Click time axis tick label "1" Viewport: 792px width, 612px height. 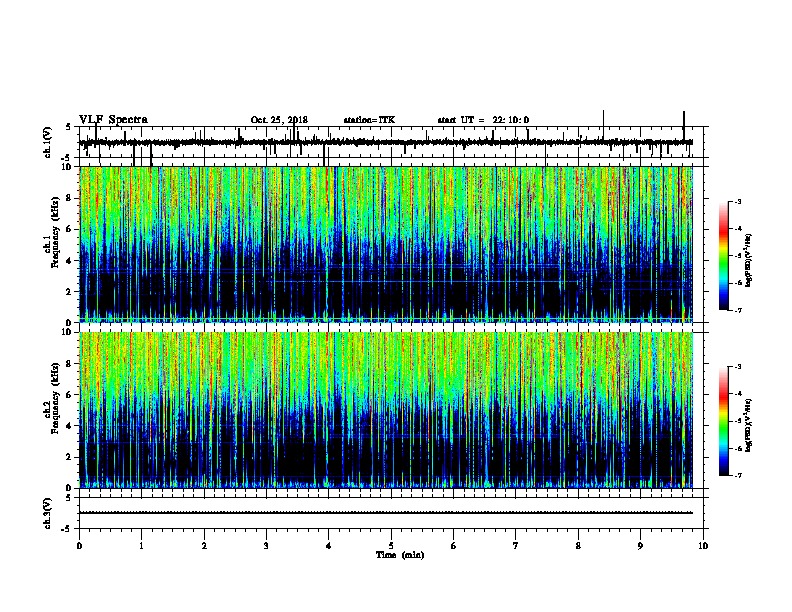point(141,546)
